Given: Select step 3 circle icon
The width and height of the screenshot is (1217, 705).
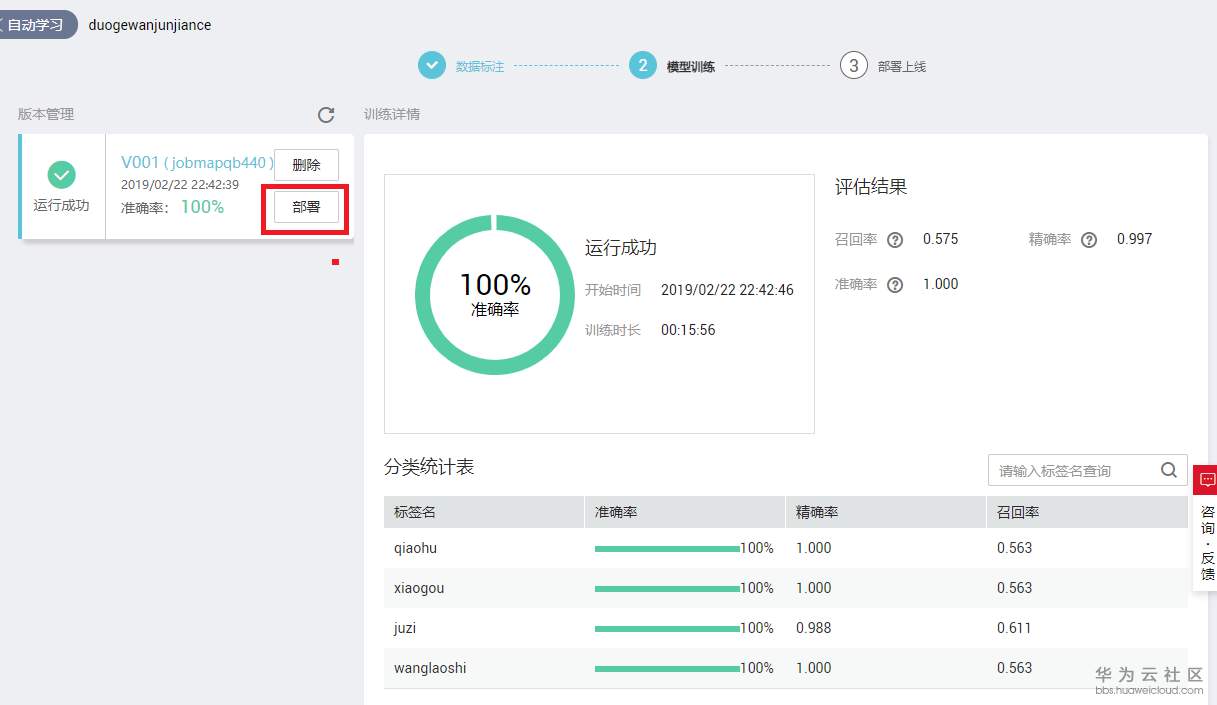Looking at the screenshot, I should coord(853,66).
